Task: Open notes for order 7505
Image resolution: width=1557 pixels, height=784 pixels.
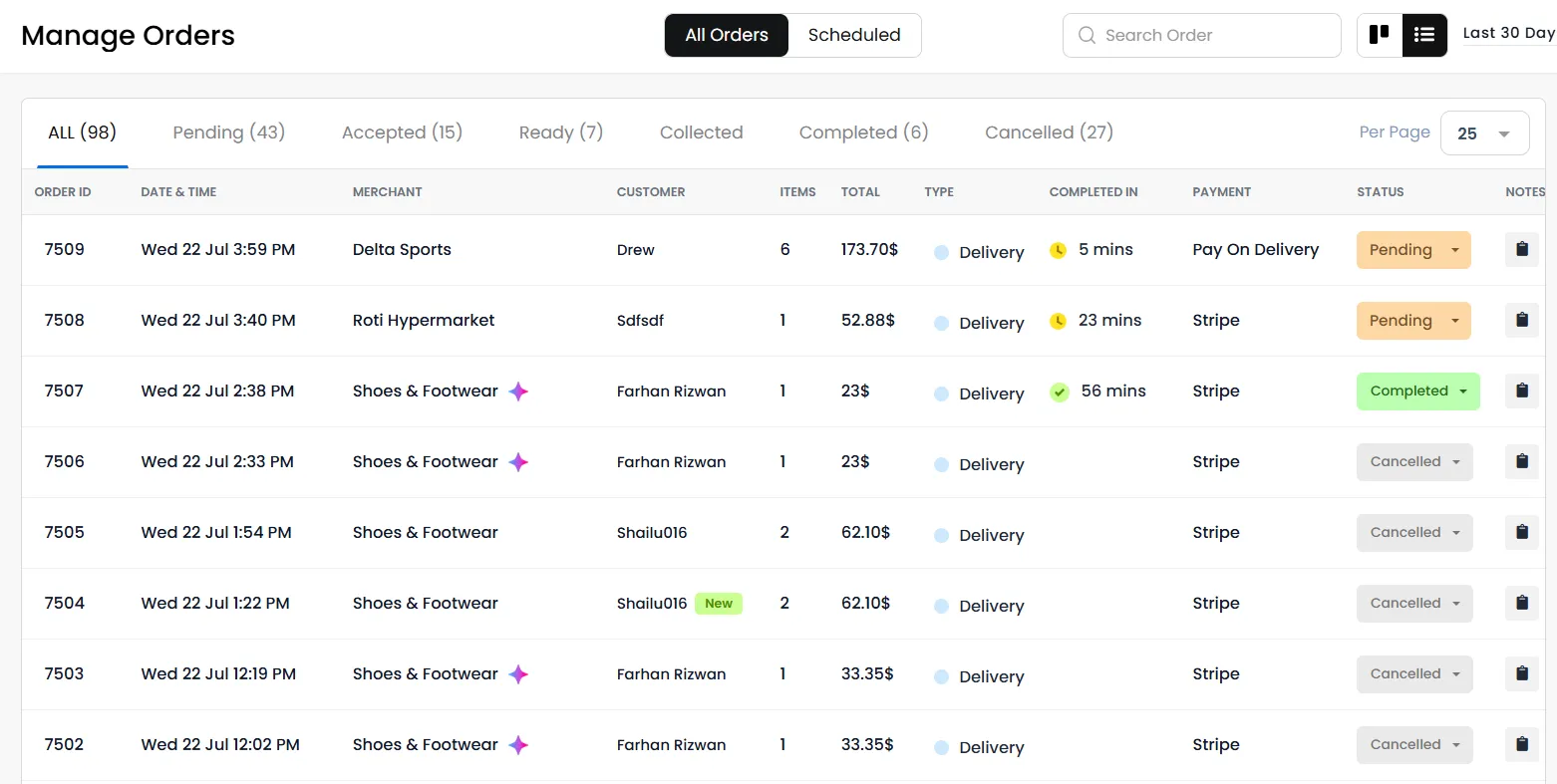Action: [1521, 533]
